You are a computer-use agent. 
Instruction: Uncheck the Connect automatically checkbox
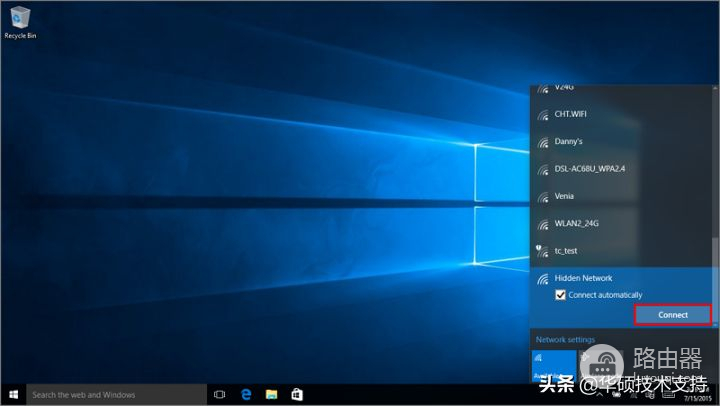[560, 295]
